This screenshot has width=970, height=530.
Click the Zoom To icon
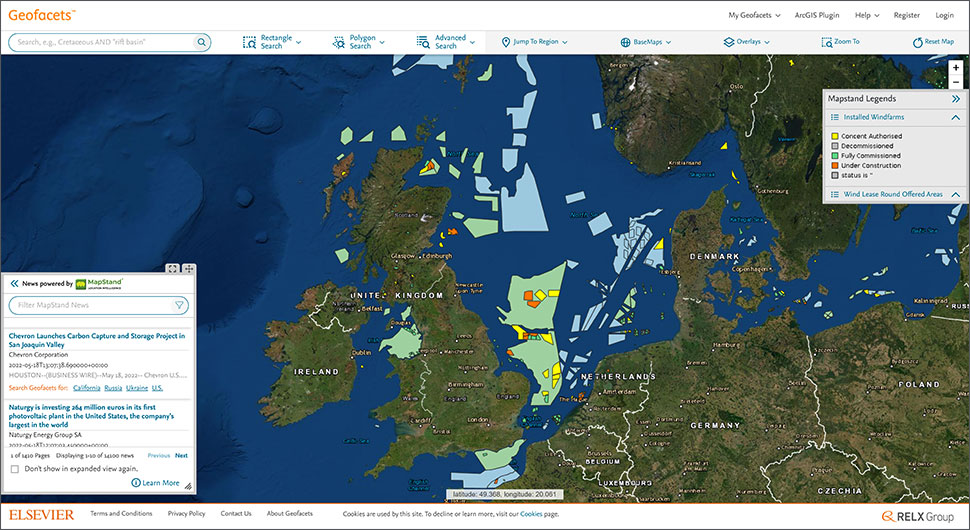click(826, 42)
